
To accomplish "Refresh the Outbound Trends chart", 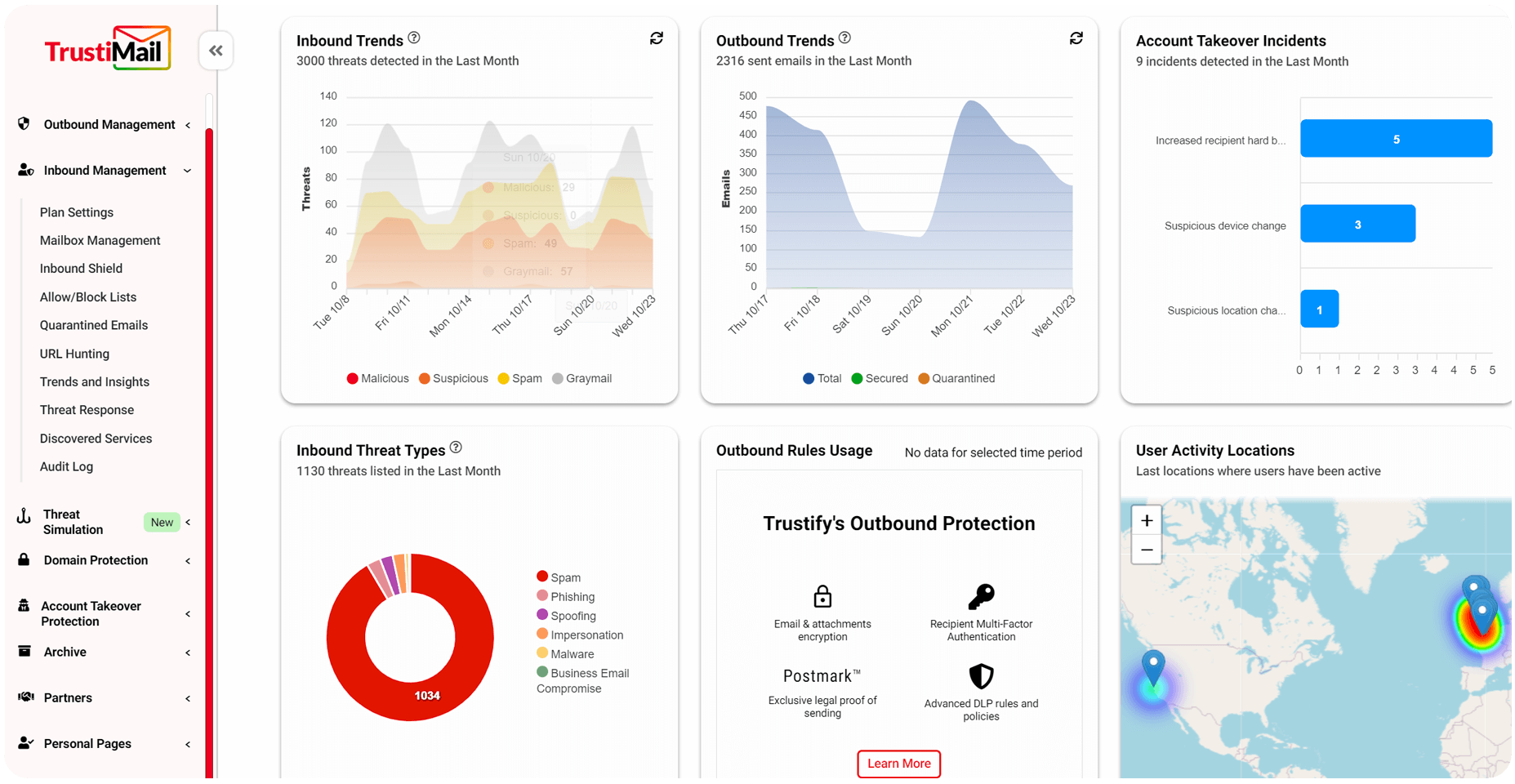I will (1076, 38).
